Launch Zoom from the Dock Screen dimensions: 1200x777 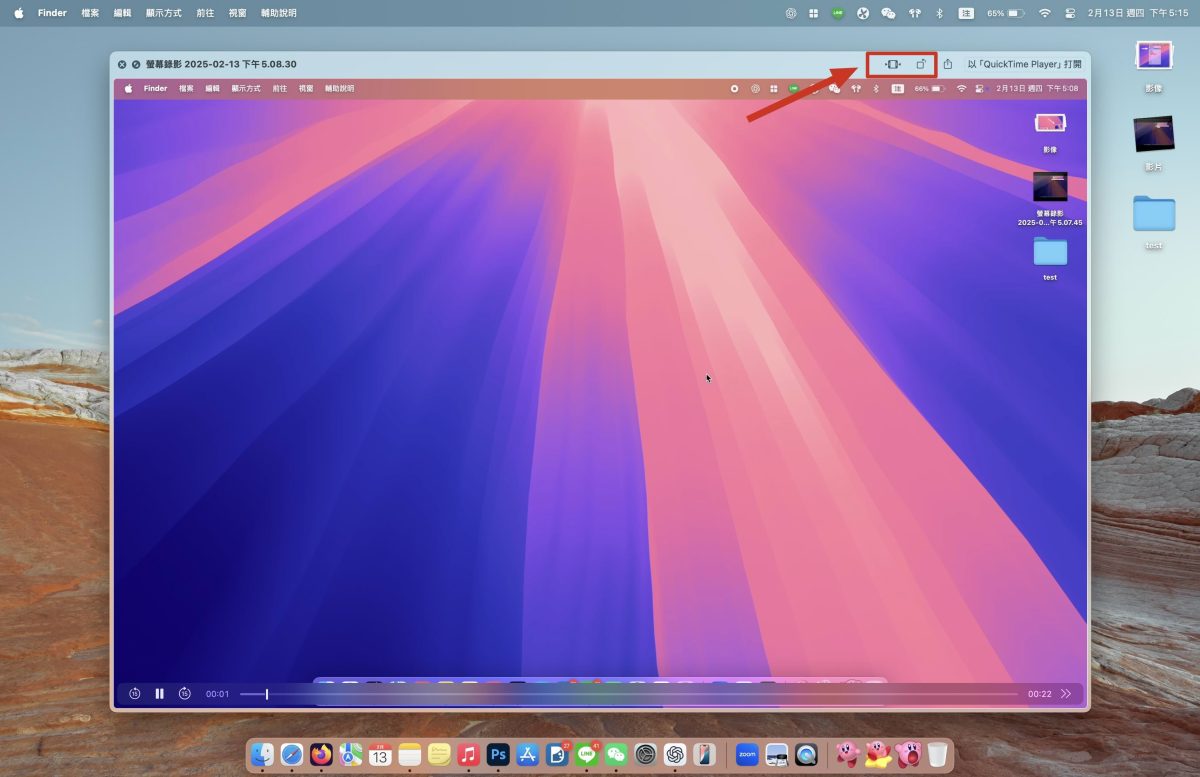[x=747, y=754]
